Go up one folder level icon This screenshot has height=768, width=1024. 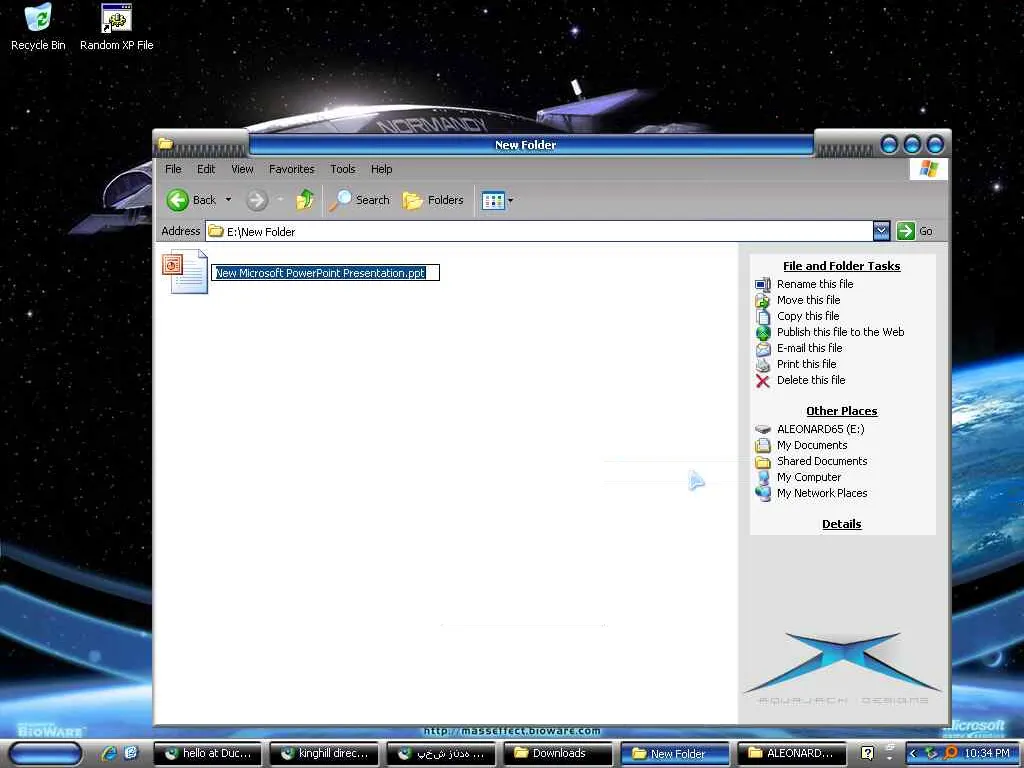[x=305, y=200]
